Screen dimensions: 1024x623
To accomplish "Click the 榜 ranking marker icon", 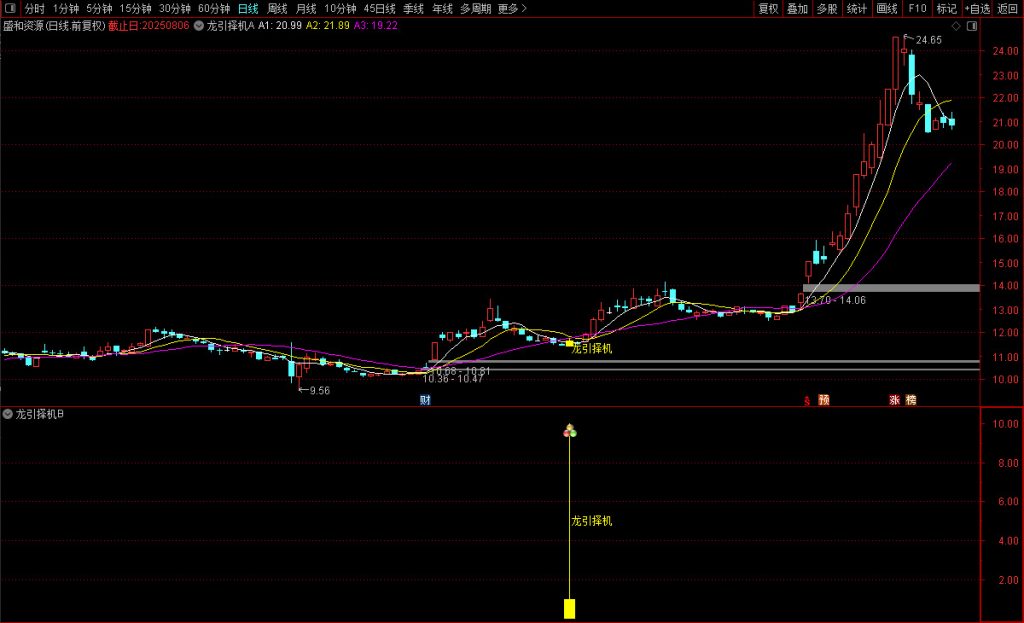I will pyautogui.click(x=910, y=400).
